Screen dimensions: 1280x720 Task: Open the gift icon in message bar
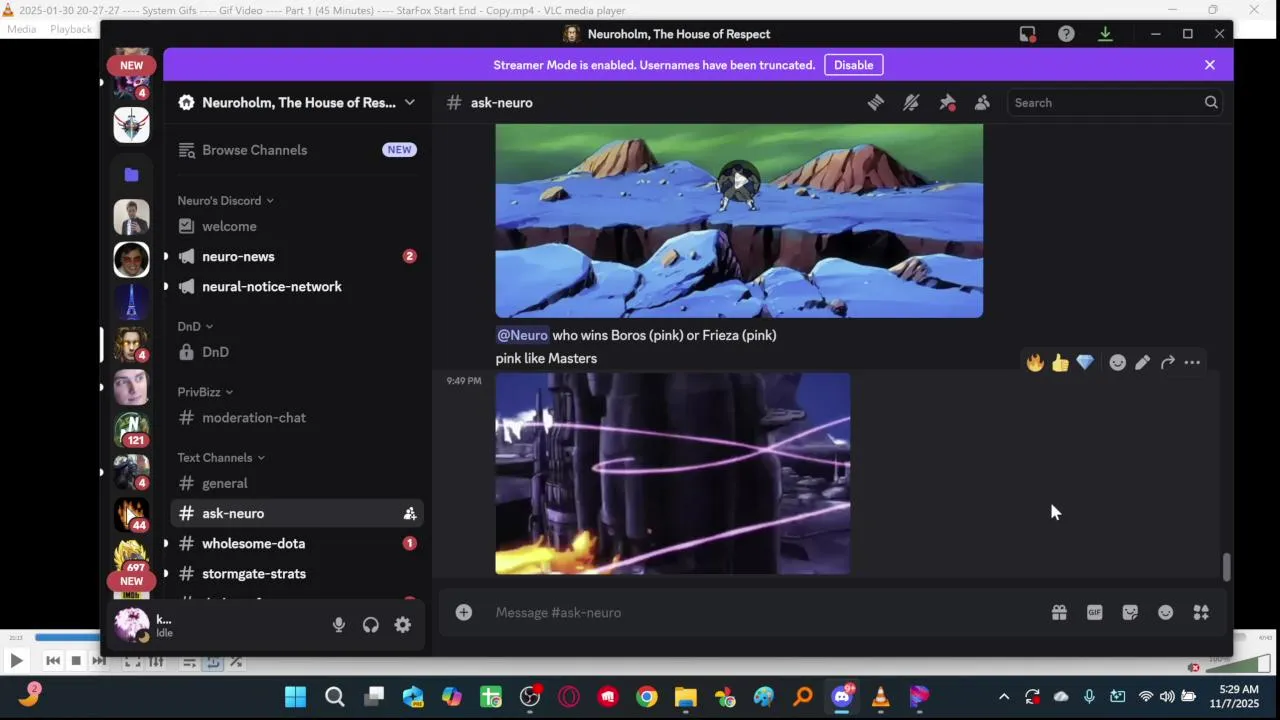click(x=1059, y=612)
